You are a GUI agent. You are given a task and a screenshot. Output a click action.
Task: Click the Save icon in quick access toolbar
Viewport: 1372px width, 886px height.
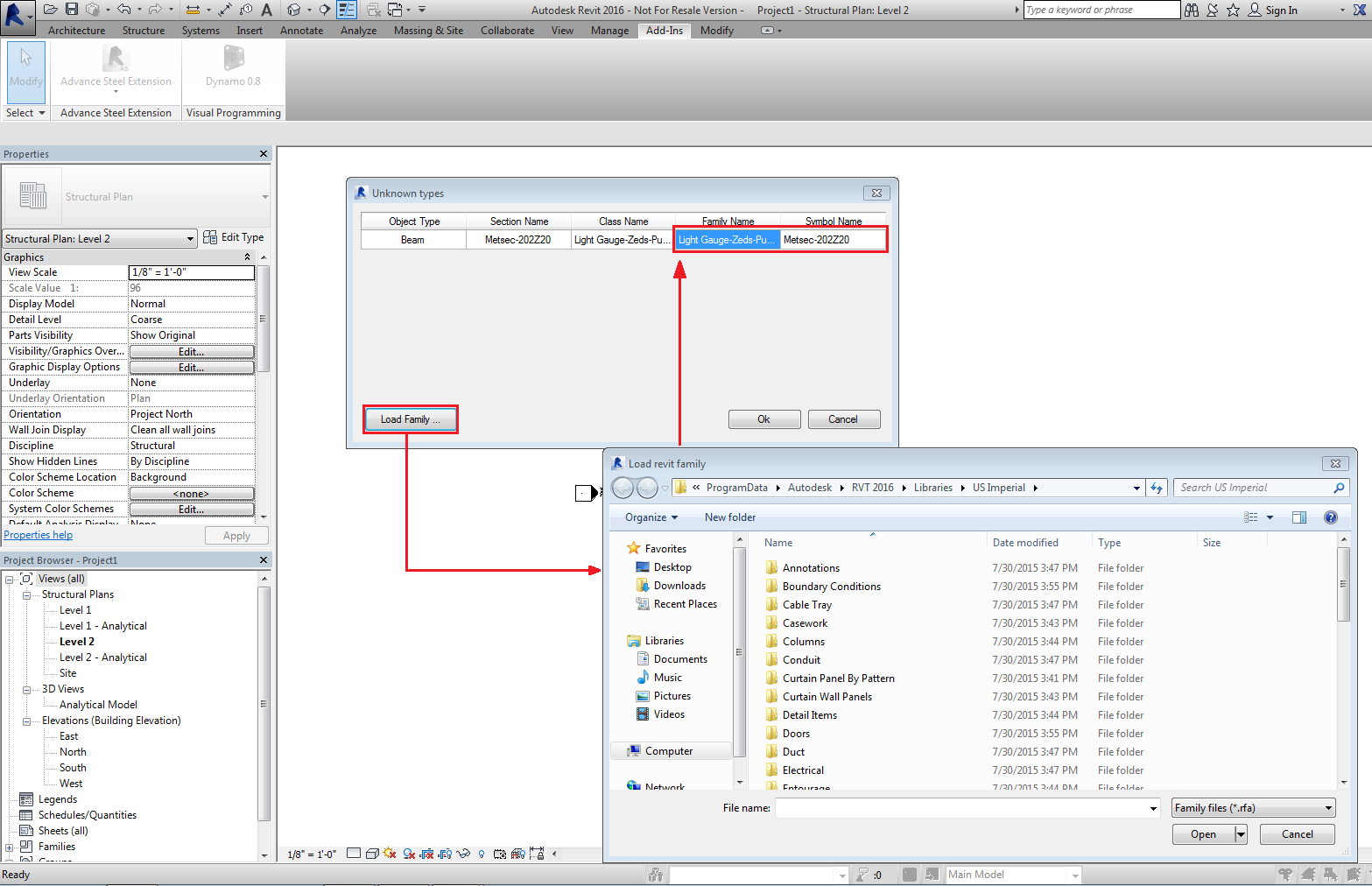click(72, 10)
